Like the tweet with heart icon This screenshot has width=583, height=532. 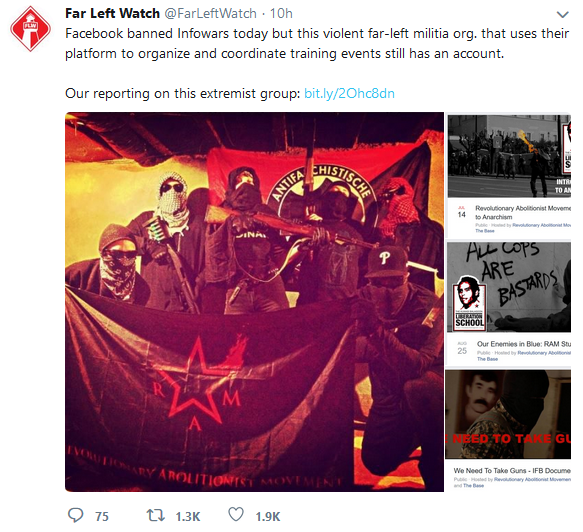click(x=236, y=515)
